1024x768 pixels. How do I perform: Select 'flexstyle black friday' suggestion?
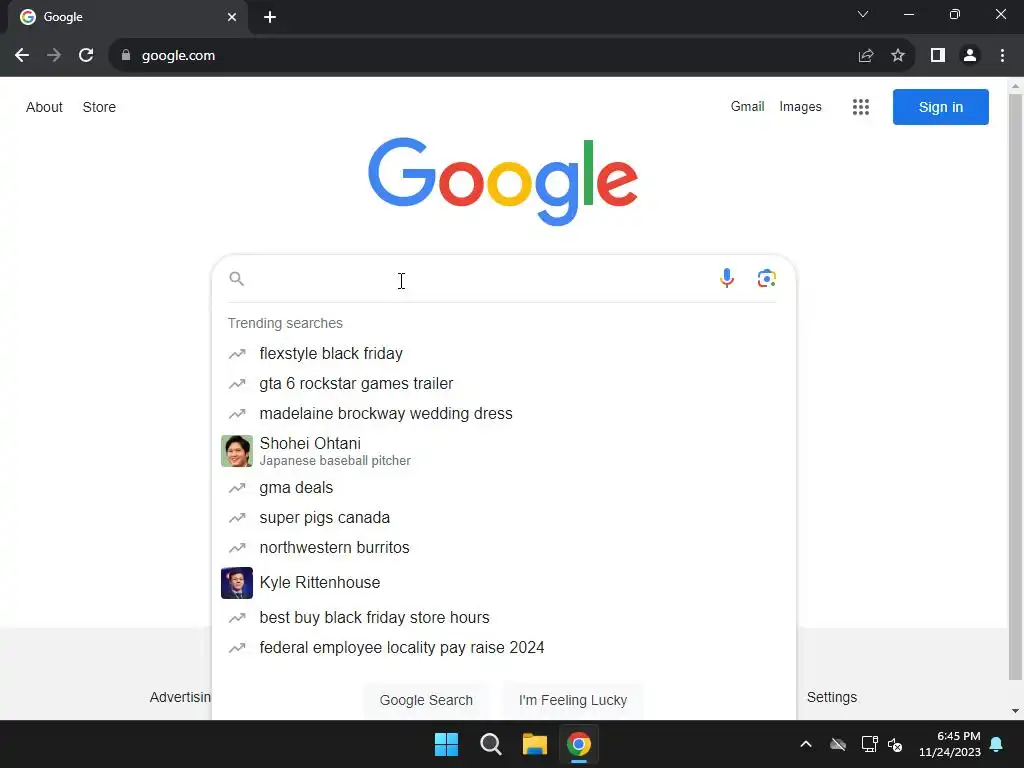[504, 353]
